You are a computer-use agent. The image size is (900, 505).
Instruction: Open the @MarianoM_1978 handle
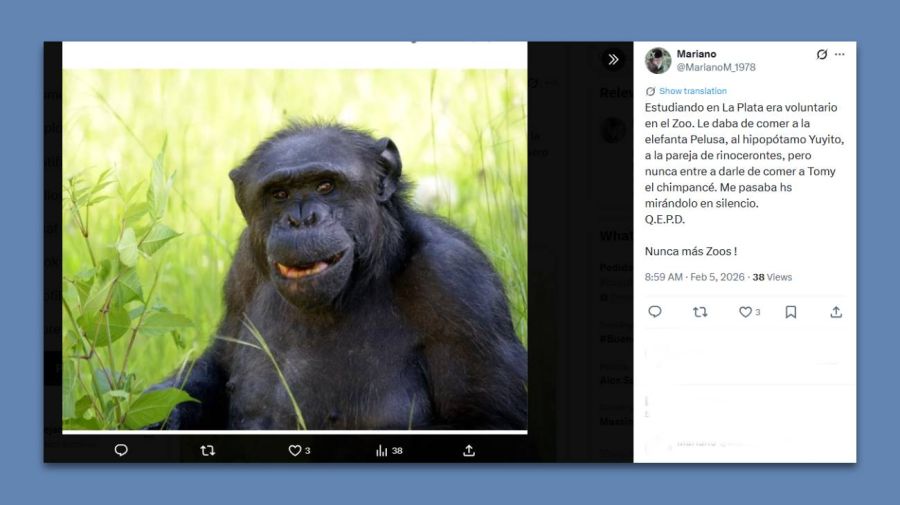point(716,67)
